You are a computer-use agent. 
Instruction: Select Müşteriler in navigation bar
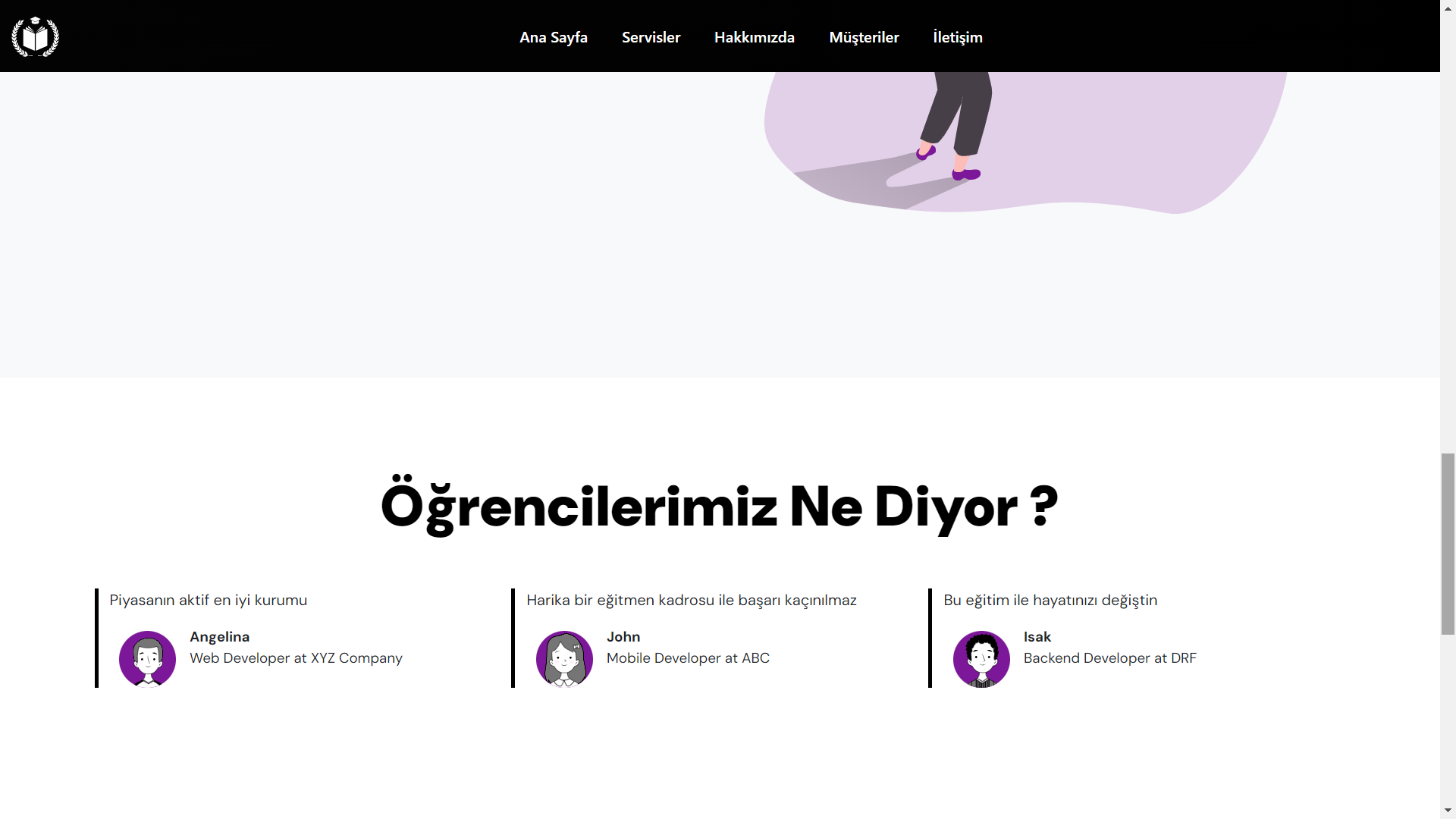[864, 37]
